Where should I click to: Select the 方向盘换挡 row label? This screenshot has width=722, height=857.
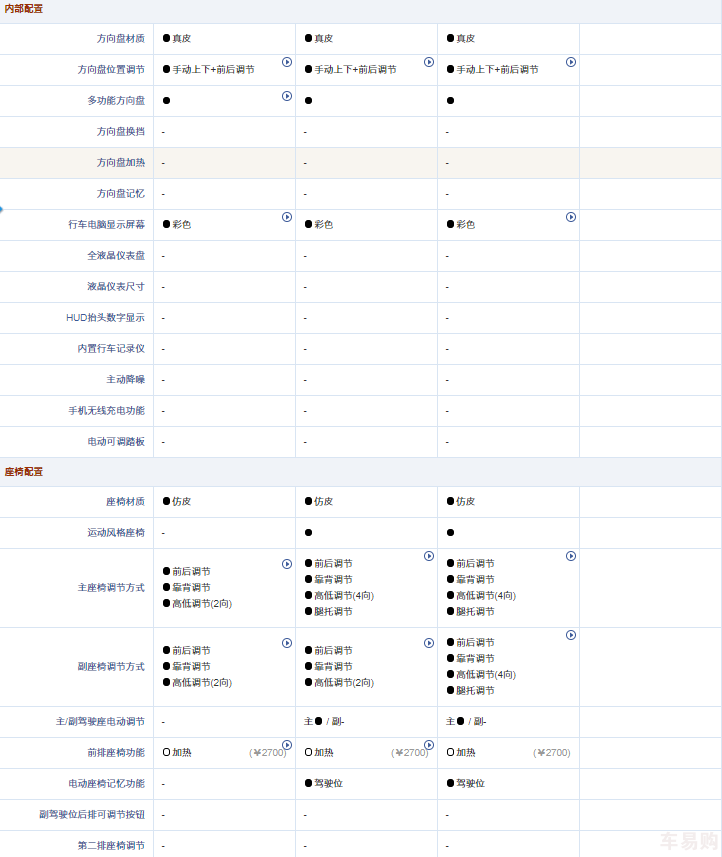(121, 132)
